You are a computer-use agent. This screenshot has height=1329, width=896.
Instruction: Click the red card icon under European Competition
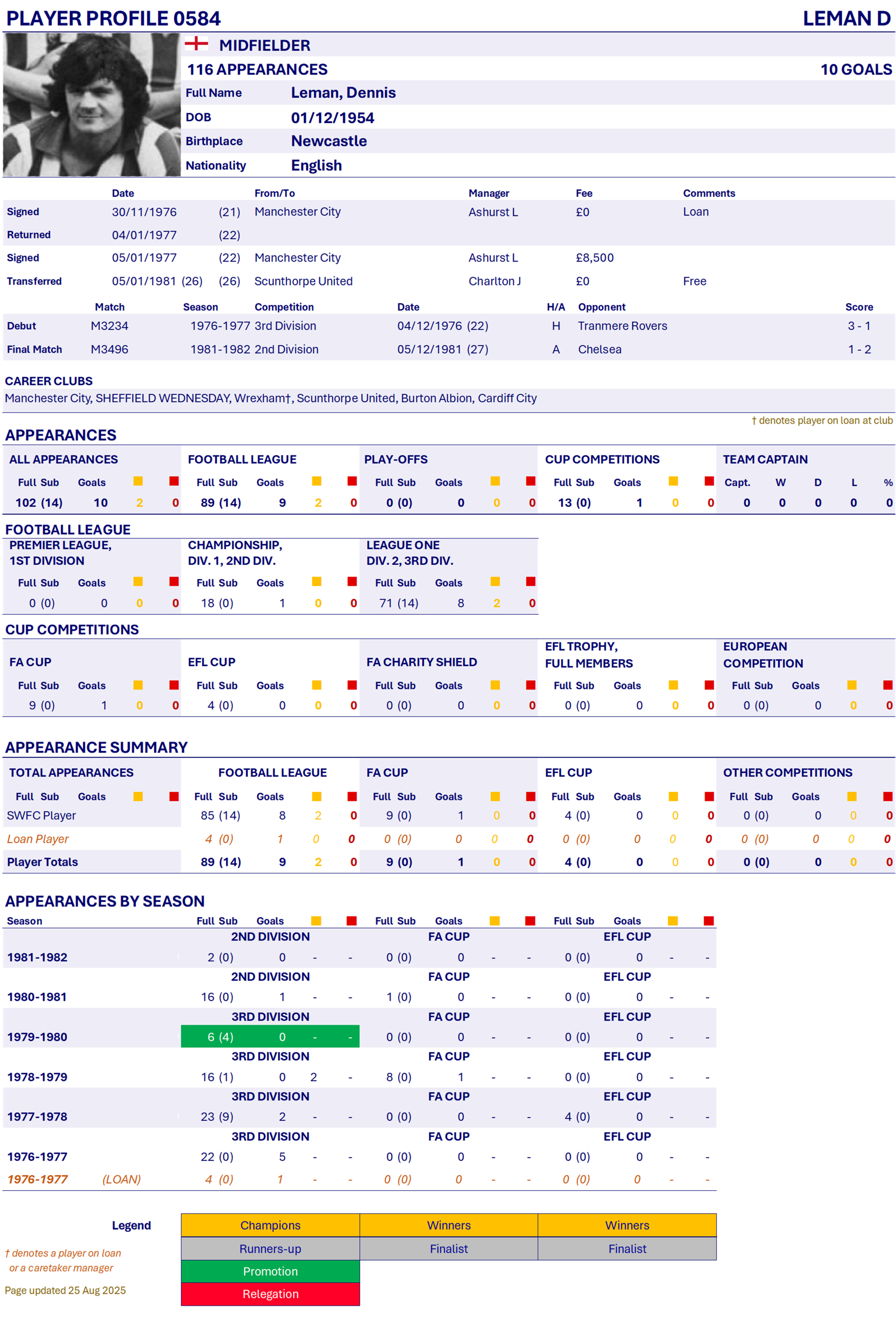888,685
